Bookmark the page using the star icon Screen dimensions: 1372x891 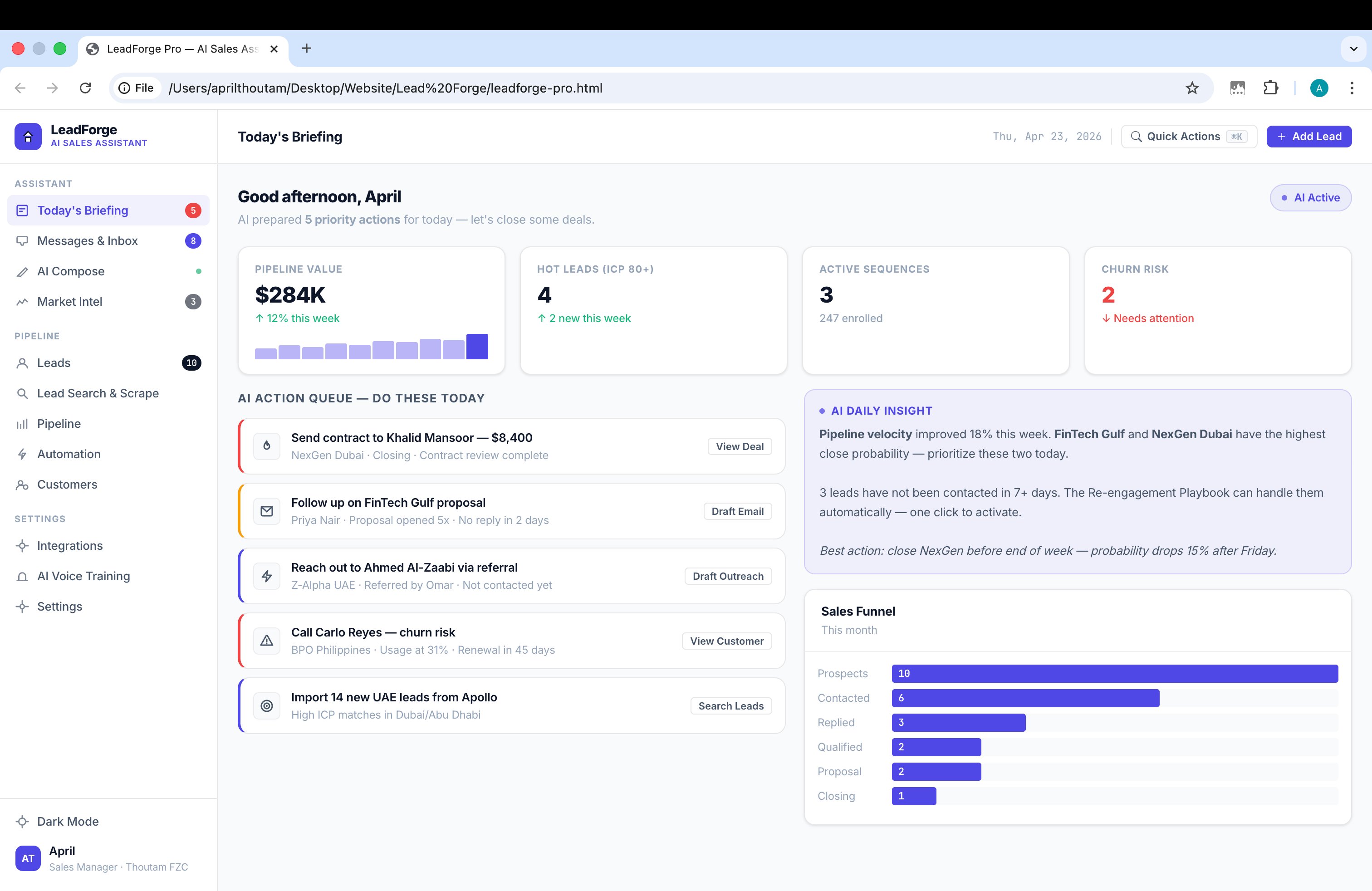coord(1192,88)
